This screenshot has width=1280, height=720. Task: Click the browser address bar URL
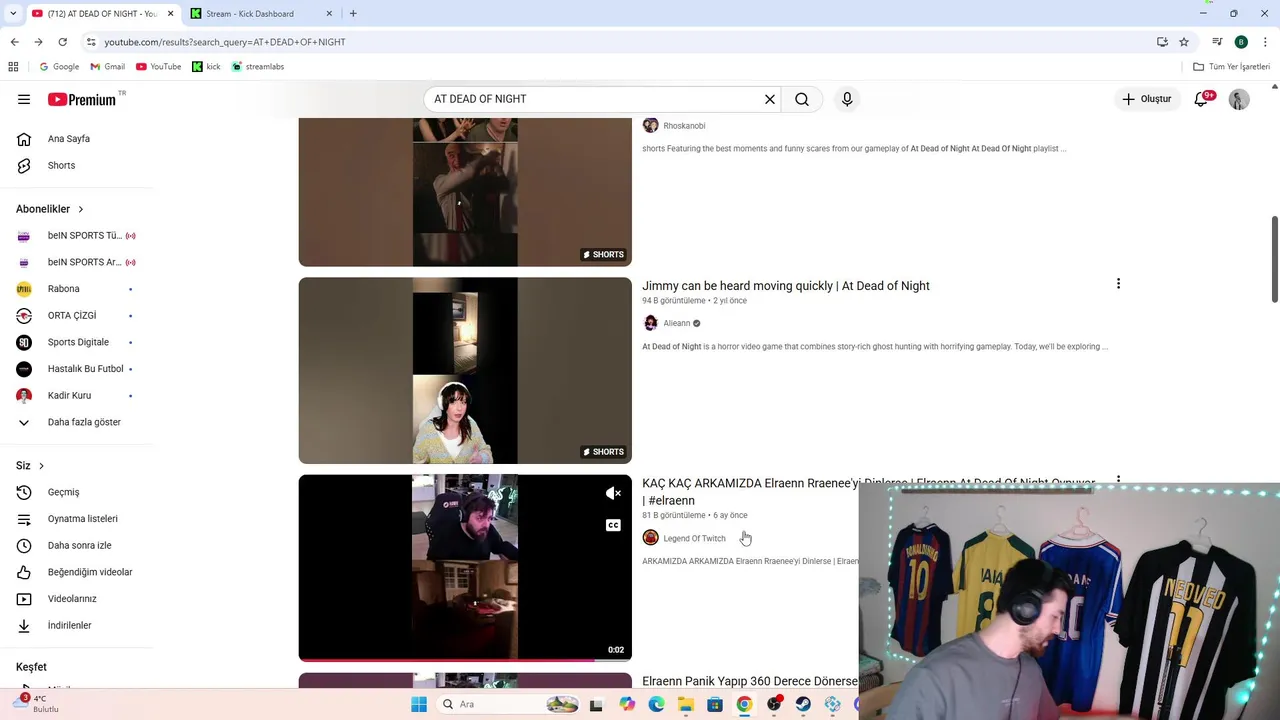click(x=225, y=42)
